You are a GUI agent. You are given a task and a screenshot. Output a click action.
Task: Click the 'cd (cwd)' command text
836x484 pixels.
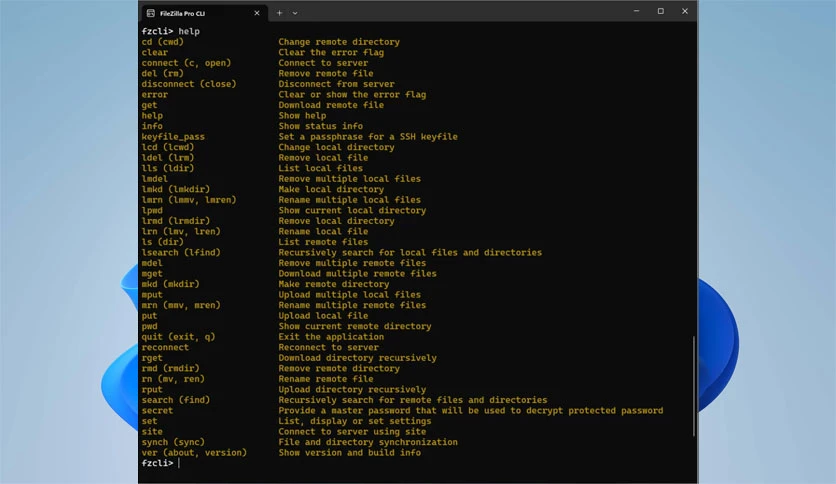[x=163, y=42]
